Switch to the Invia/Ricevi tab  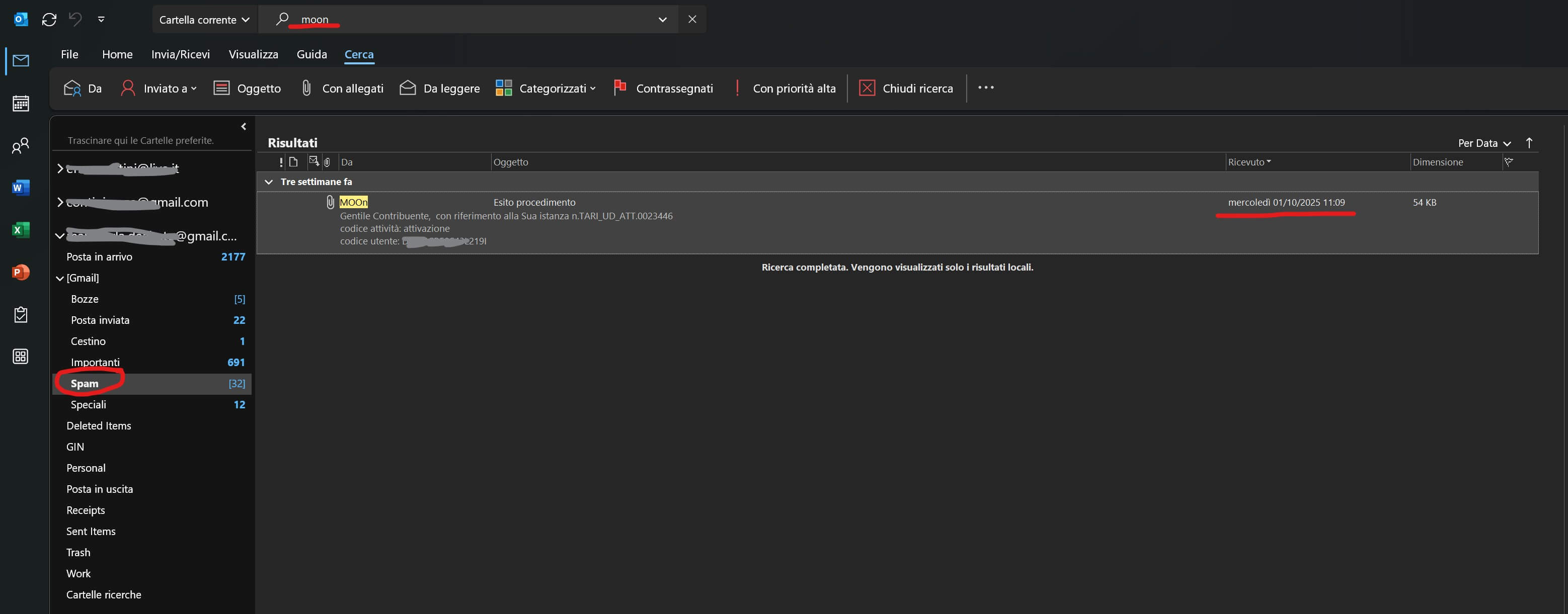[180, 54]
